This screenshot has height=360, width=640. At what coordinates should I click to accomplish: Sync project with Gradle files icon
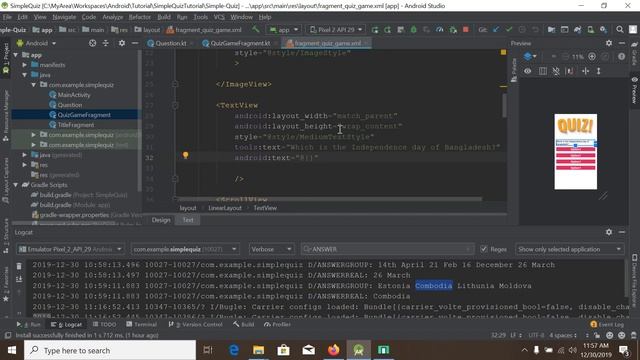(578, 29)
